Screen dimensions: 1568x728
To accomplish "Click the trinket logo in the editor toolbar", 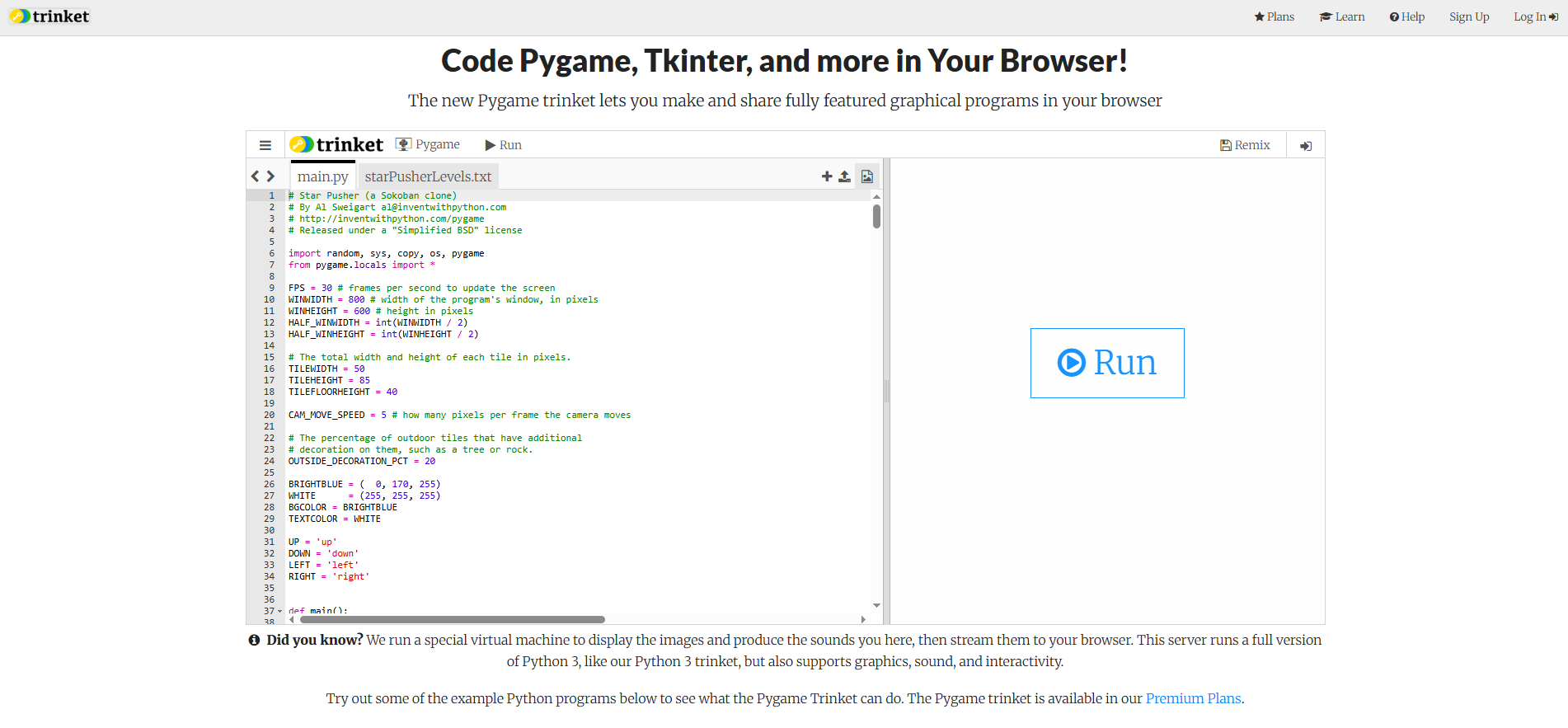I will point(336,145).
